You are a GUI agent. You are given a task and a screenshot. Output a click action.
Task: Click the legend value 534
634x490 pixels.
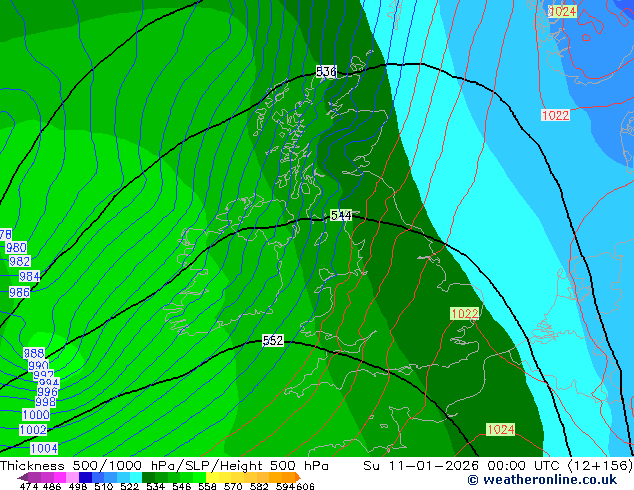tap(156, 486)
